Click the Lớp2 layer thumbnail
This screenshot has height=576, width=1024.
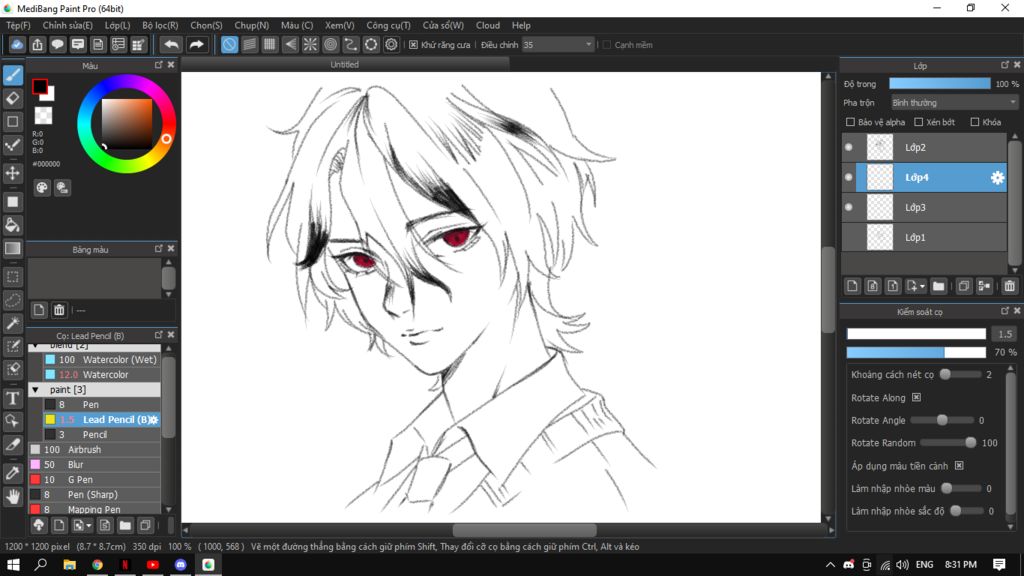click(880, 148)
